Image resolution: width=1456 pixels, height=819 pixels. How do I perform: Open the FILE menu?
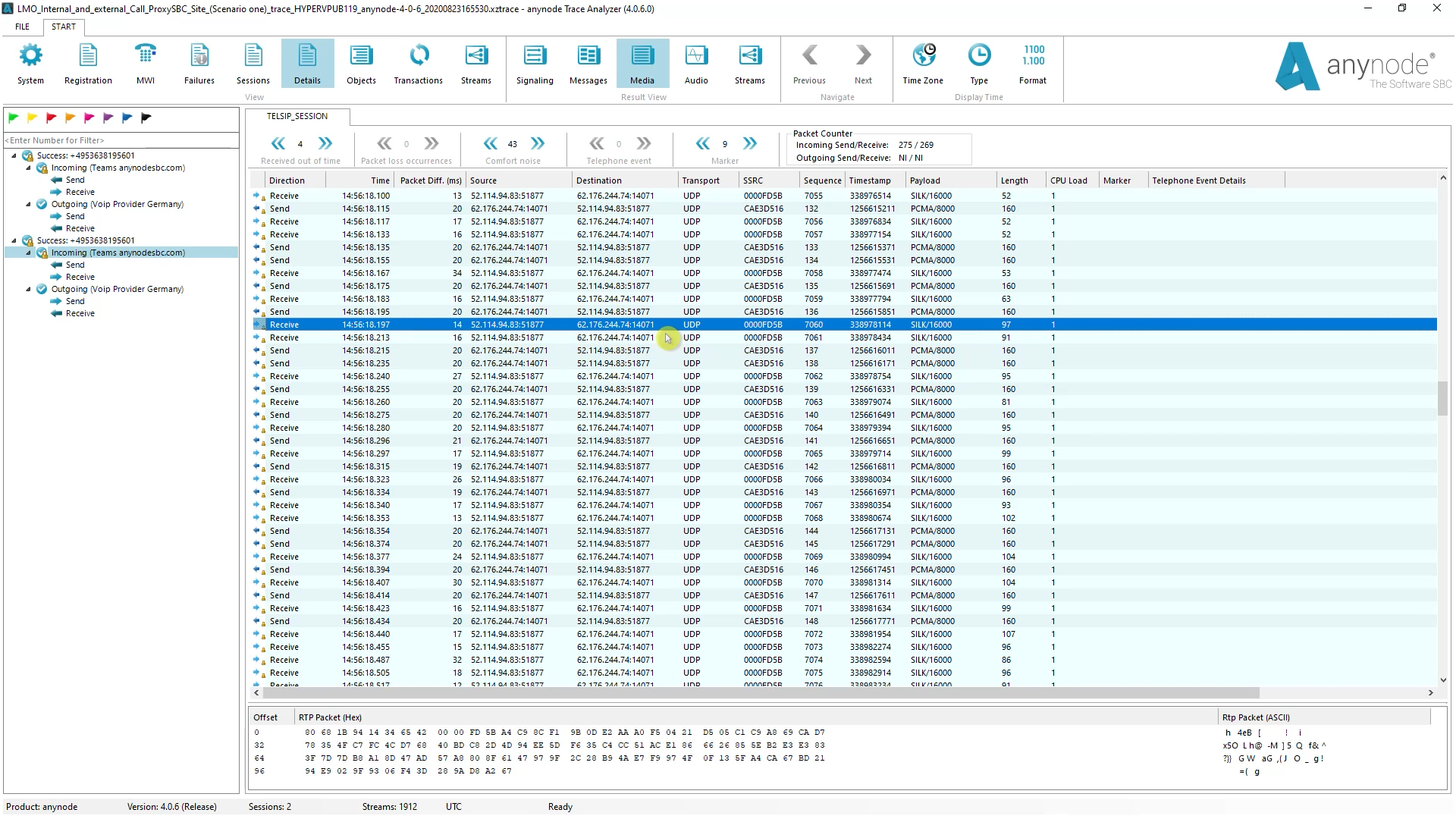pos(23,27)
